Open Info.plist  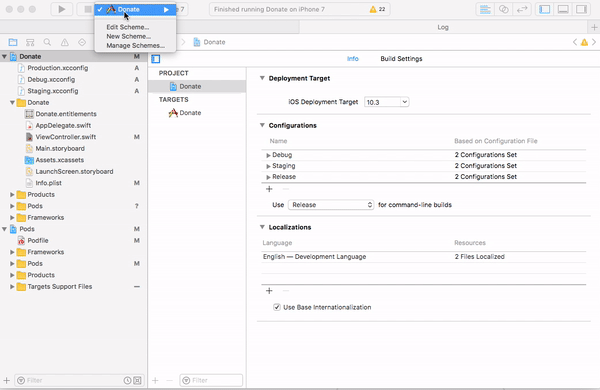click(49, 183)
